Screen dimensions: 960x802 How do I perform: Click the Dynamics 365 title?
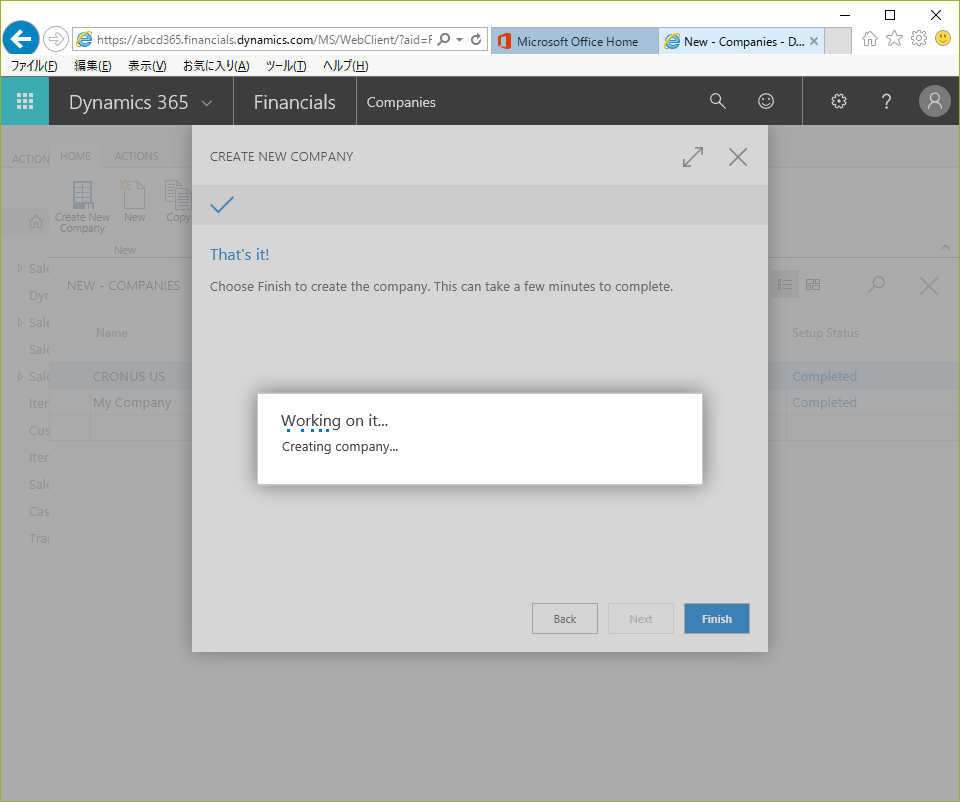tap(129, 102)
